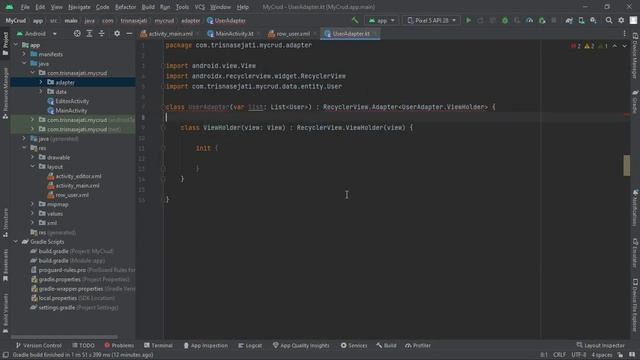
Task: Click the project panel horizontal scrollbar
Action: [x=64, y=337]
